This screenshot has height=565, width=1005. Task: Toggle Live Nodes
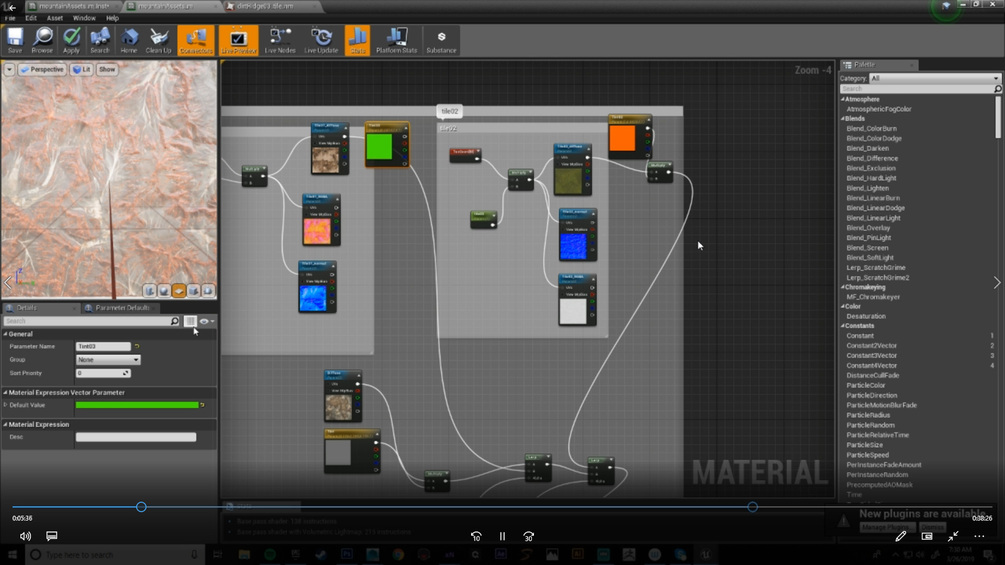tap(280, 40)
